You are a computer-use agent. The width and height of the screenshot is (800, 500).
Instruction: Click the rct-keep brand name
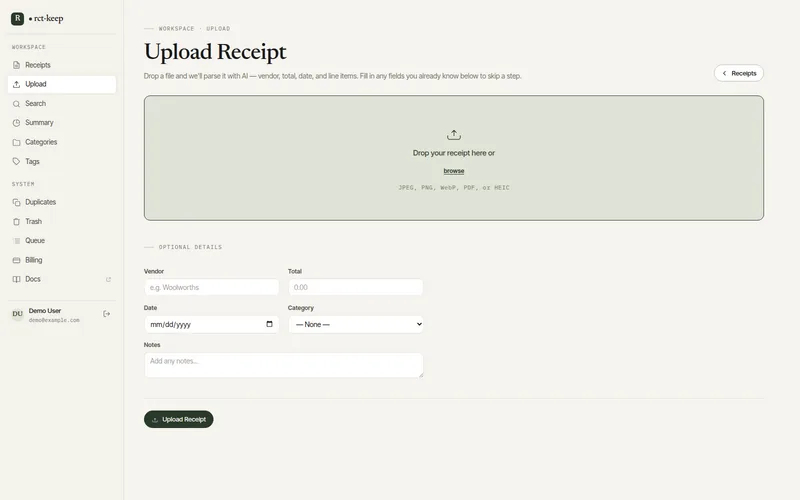coord(48,18)
